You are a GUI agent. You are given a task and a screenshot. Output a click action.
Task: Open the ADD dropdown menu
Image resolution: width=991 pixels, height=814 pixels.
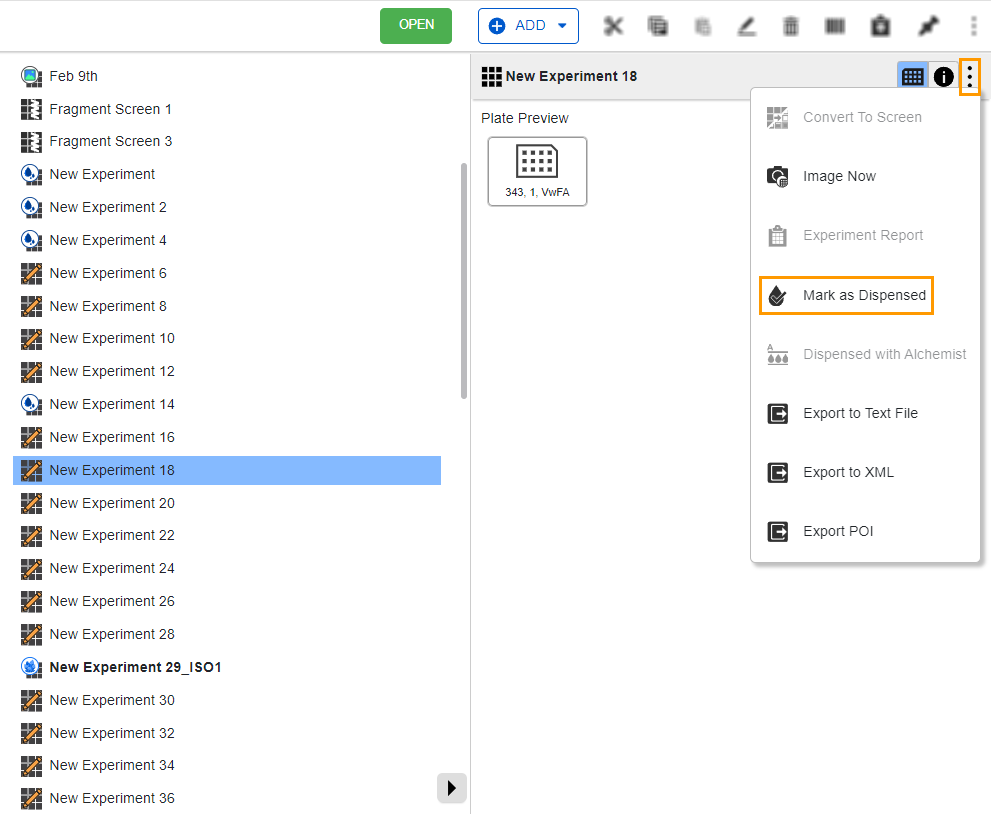528,26
